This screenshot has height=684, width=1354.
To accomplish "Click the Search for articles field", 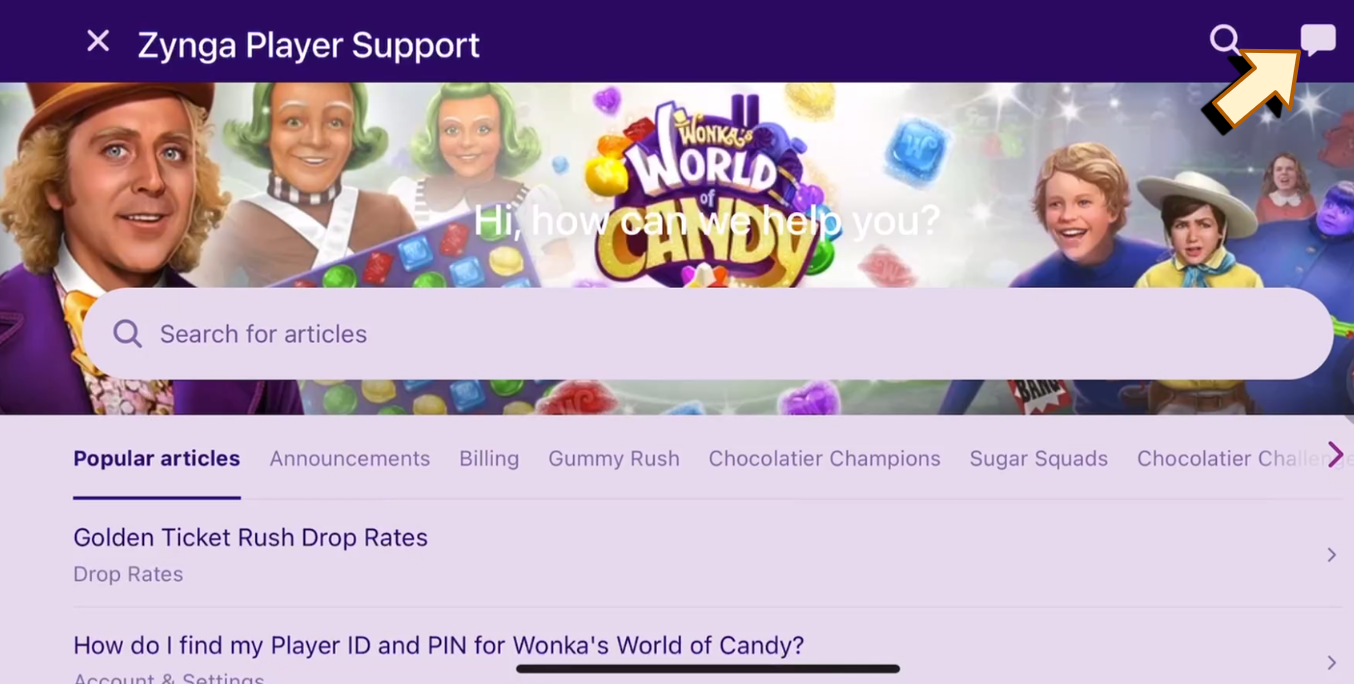I will (707, 333).
